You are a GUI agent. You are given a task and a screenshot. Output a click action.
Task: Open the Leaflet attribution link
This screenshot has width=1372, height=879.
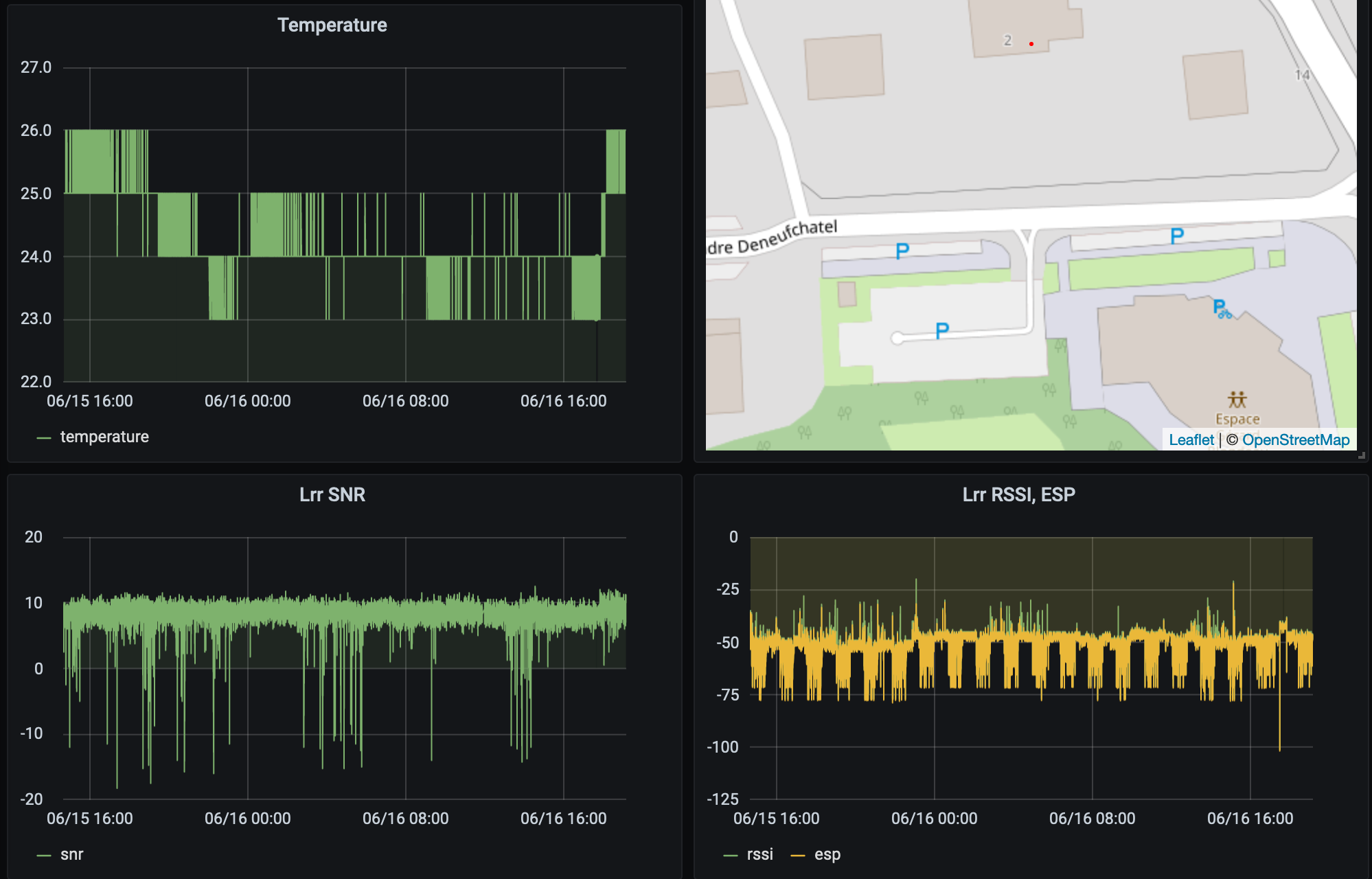pos(1191,439)
